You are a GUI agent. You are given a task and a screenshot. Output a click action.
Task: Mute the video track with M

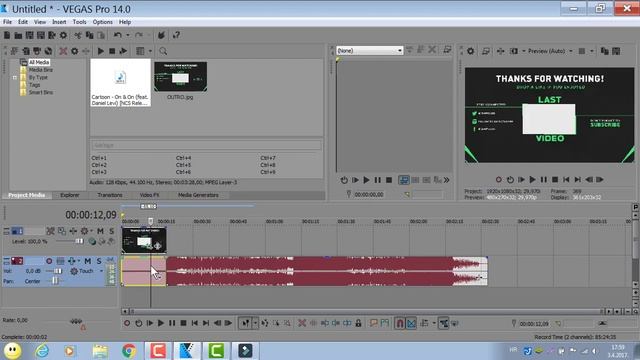pos(100,231)
